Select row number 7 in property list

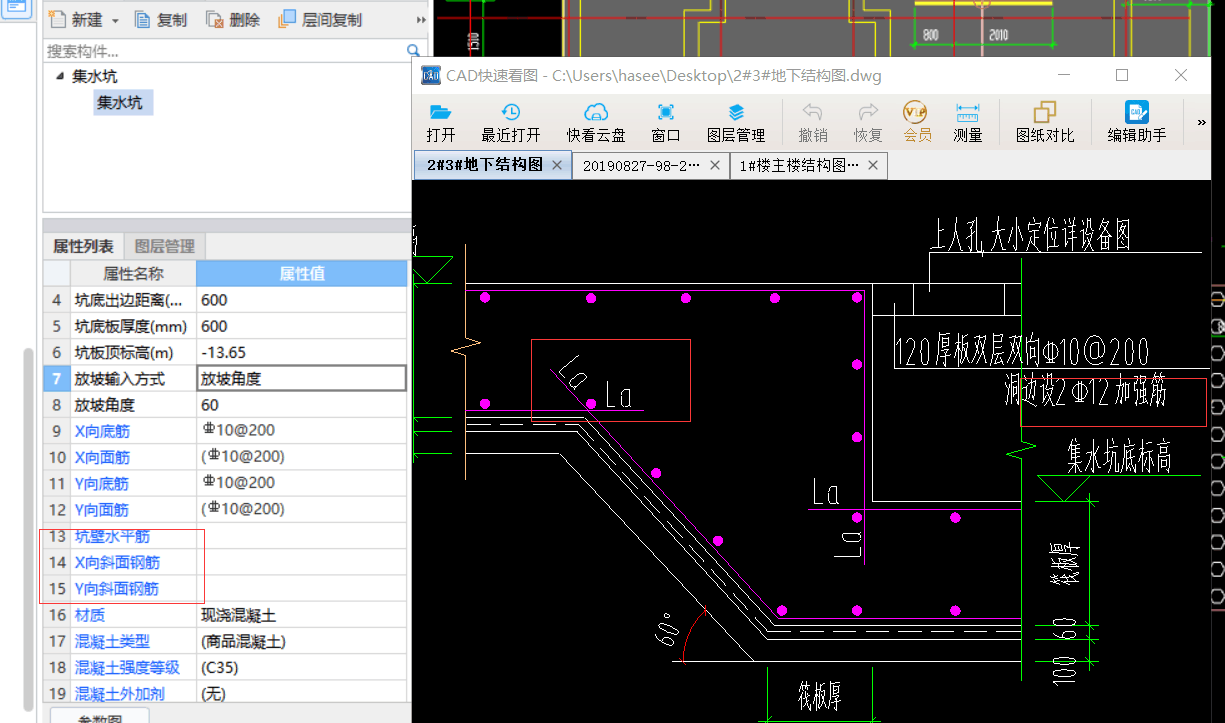point(57,379)
